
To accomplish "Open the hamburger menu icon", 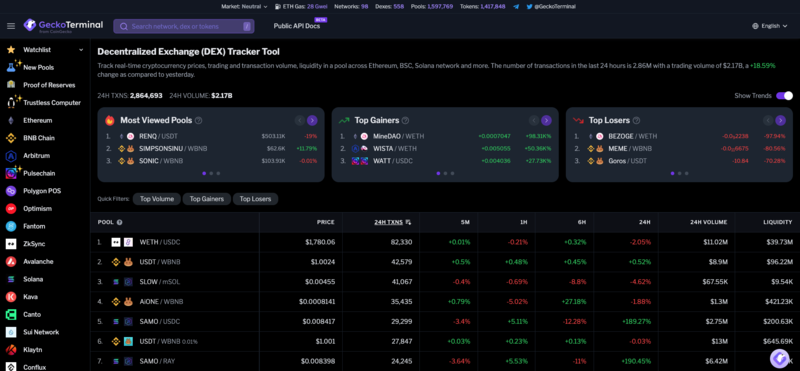I will point(11,26).
